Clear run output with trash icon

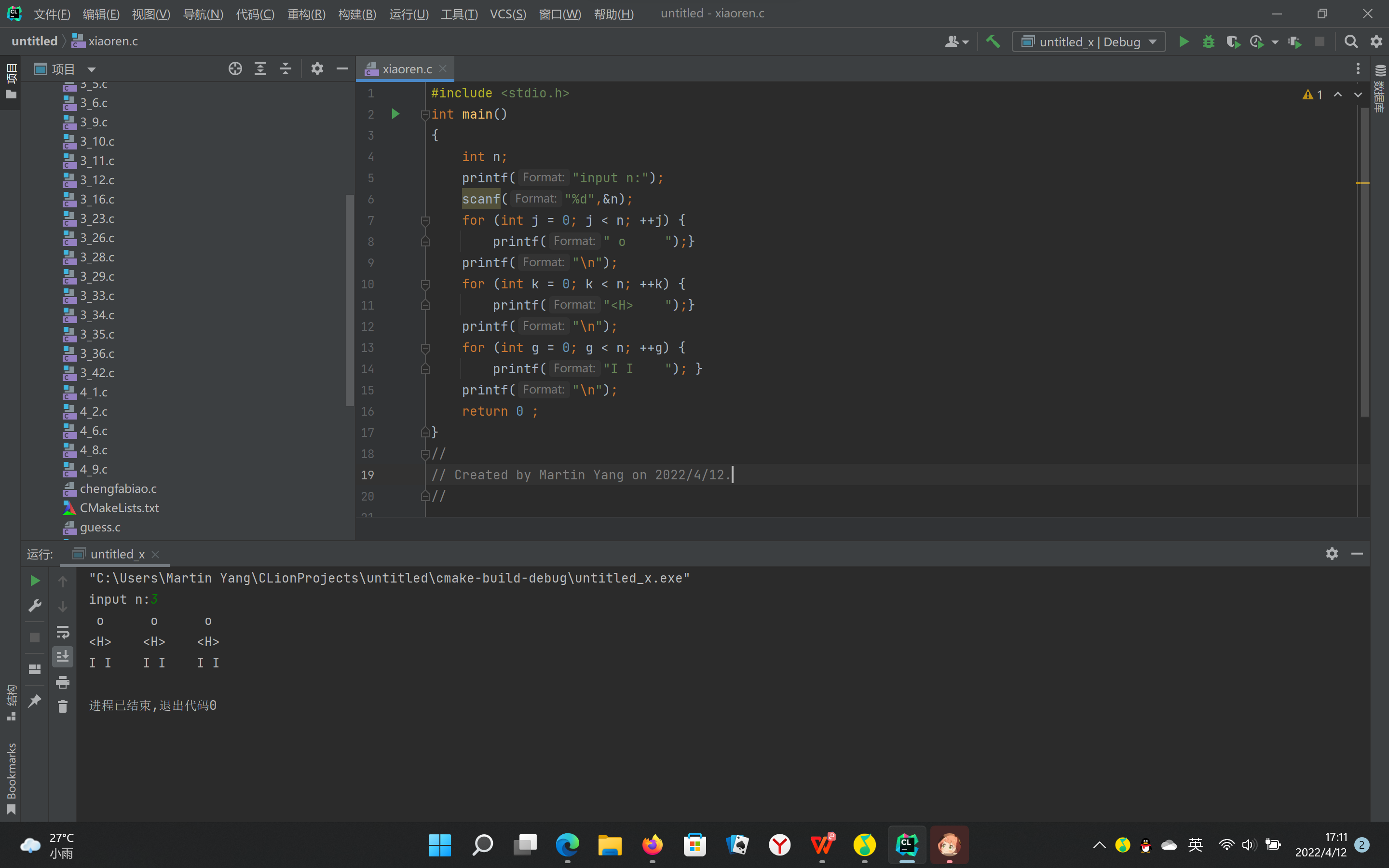[x=63, y=706]
